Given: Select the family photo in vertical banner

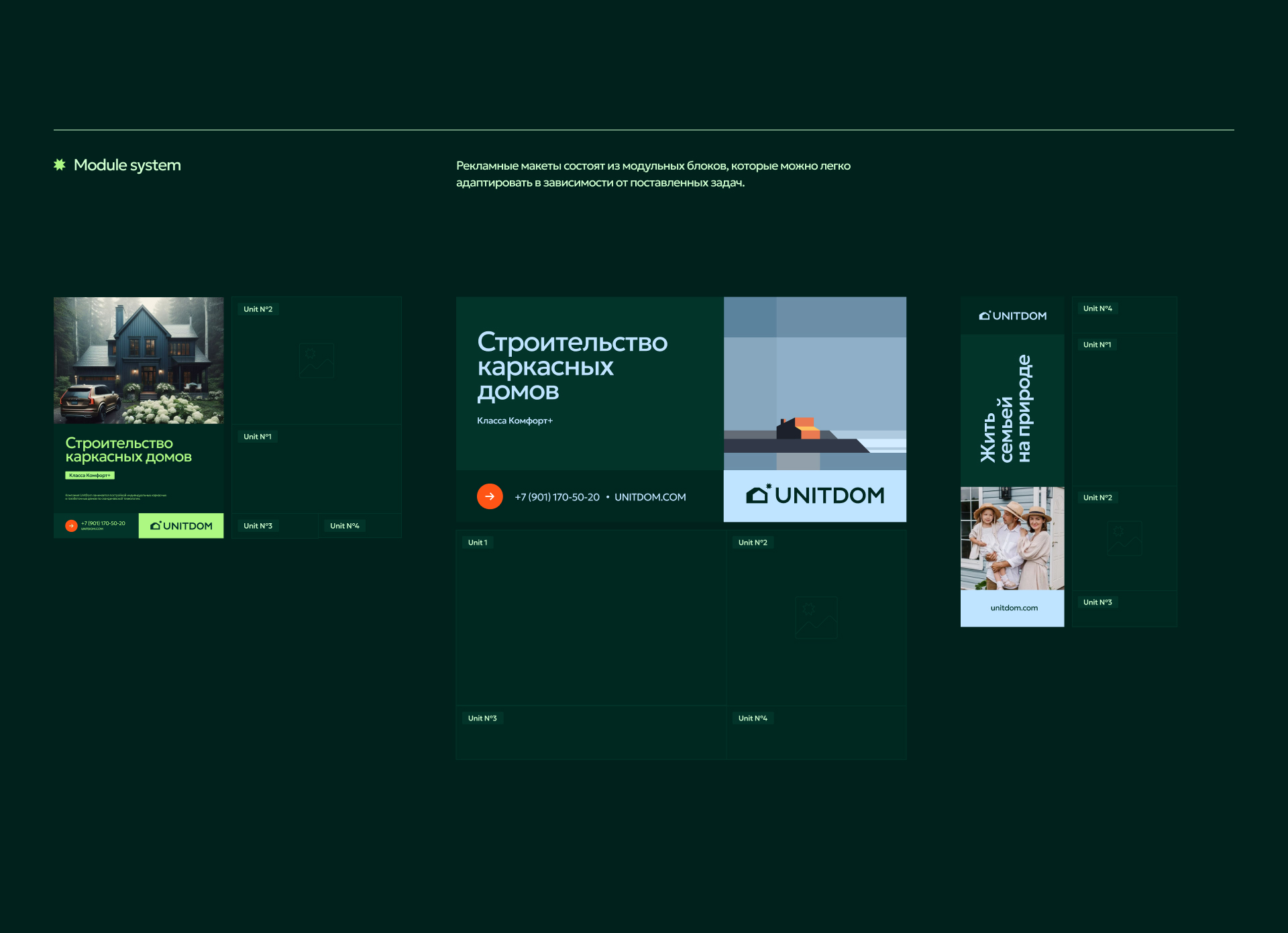Looking at the screenshot, I should (1012, 538).
